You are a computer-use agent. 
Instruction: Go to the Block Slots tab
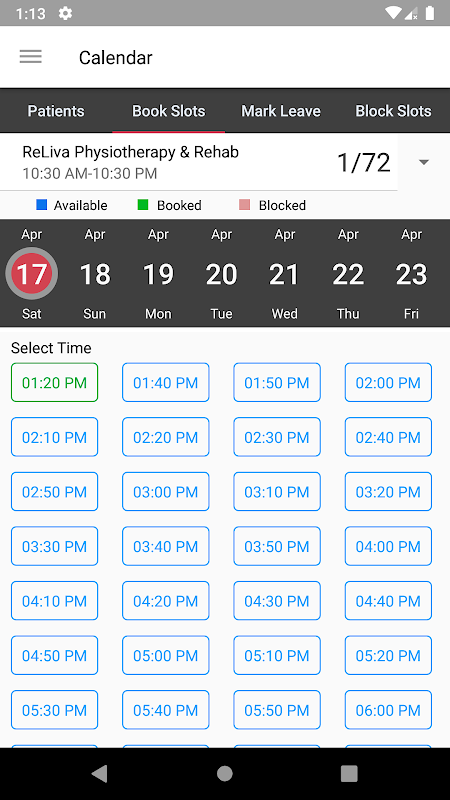(393, 111)
